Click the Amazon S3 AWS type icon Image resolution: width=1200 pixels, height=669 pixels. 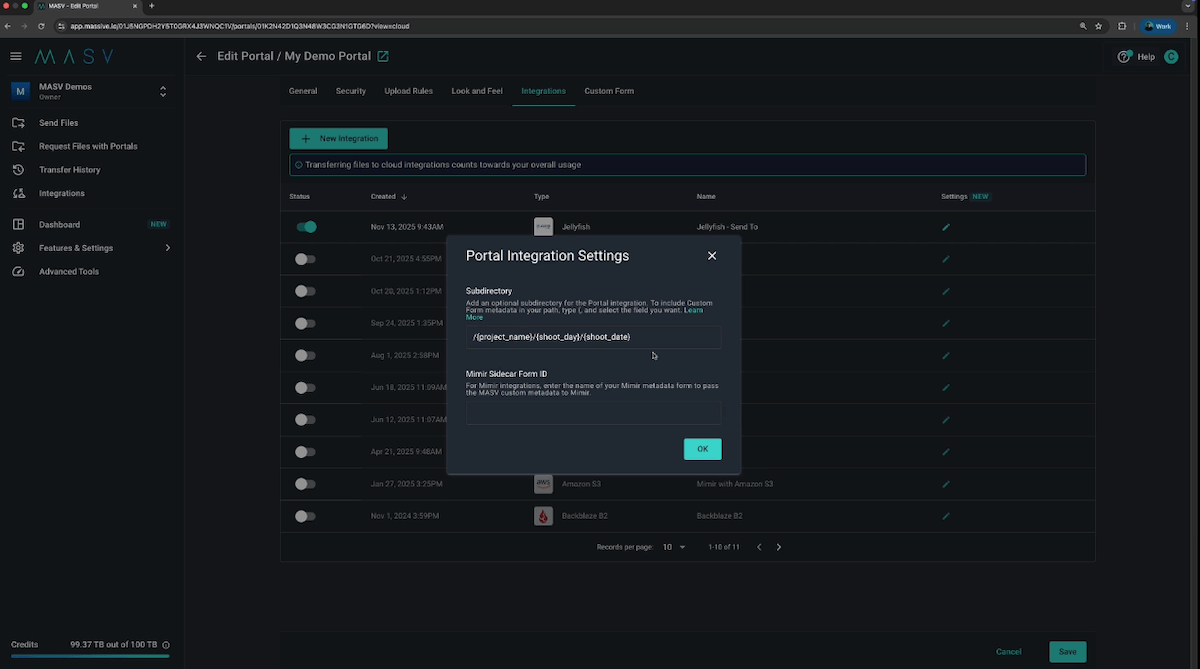click(543, 484)
